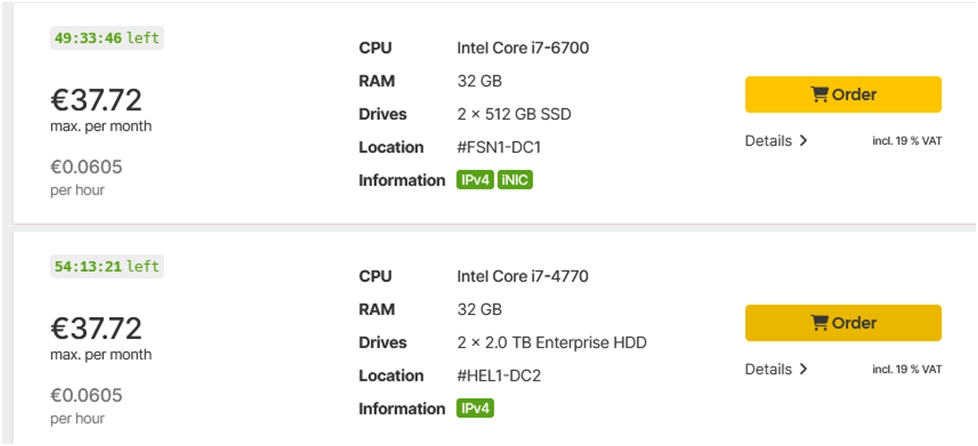
Task: Open the Details link for the HEL1-DC2 server
Action: coord(769,369)
